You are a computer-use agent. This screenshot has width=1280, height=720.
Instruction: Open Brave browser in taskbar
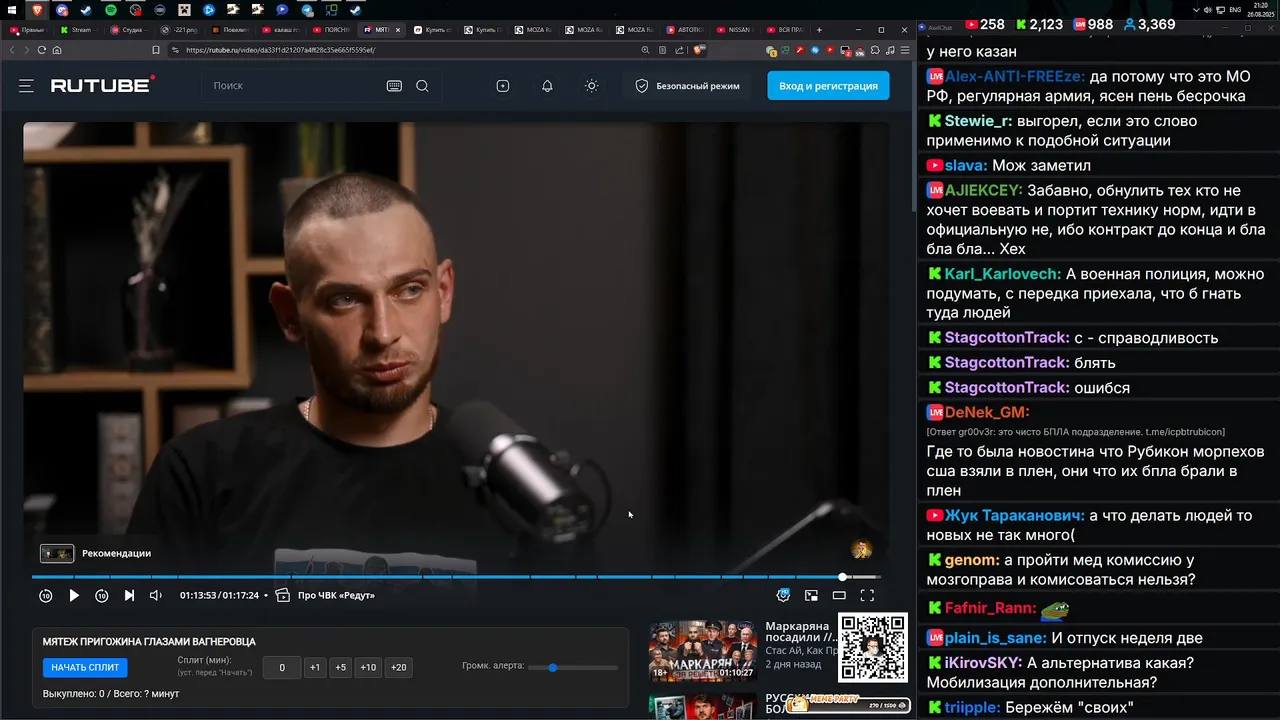pos(38,10)
